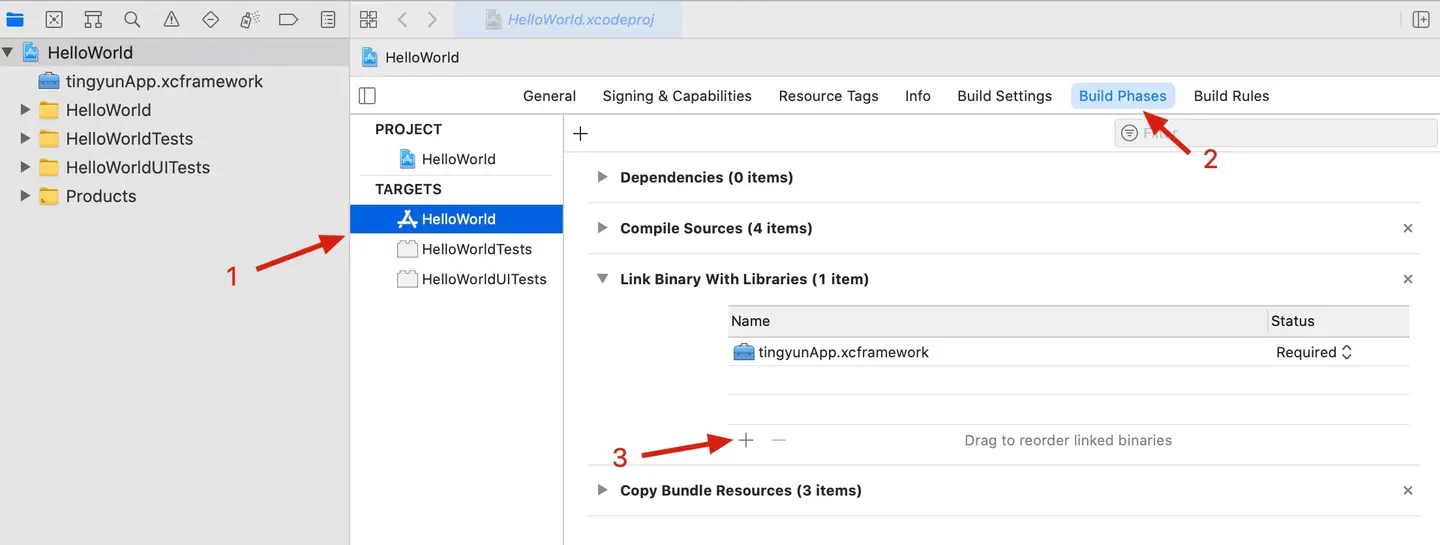Viewport: 1440px width, 545px height.
Task: Collapse Link Binary With Libraries section
Action: (x=602, y=279)
